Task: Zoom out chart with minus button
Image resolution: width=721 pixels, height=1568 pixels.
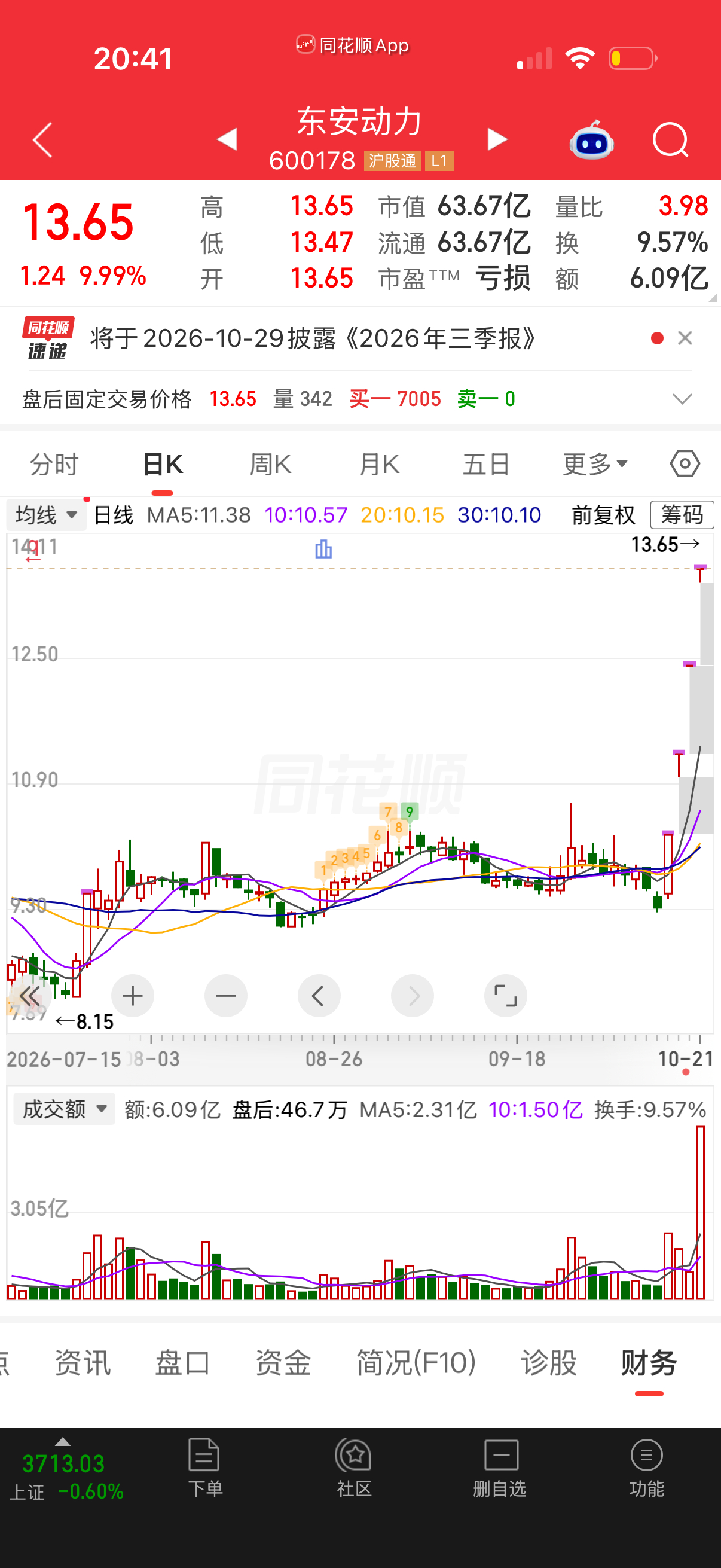Action: point(226,996)
